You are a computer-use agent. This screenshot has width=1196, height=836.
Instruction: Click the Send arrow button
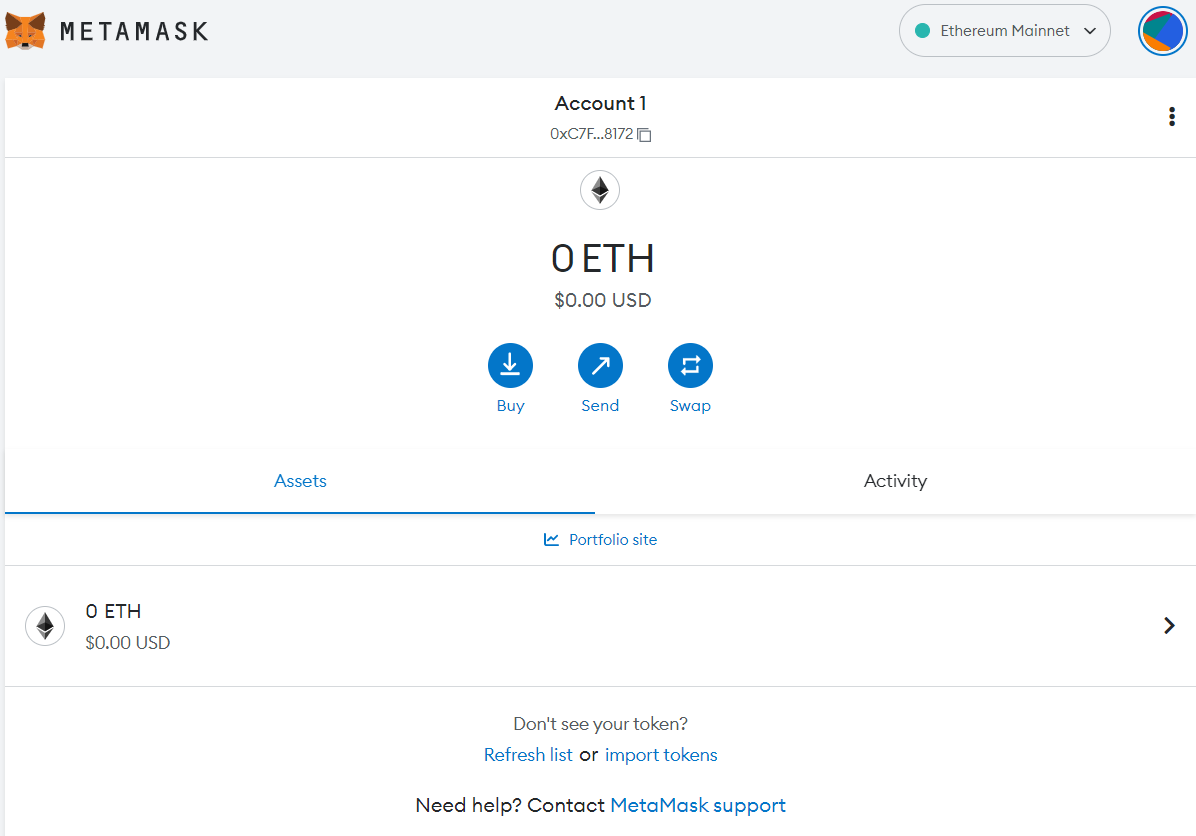[600, 365]
